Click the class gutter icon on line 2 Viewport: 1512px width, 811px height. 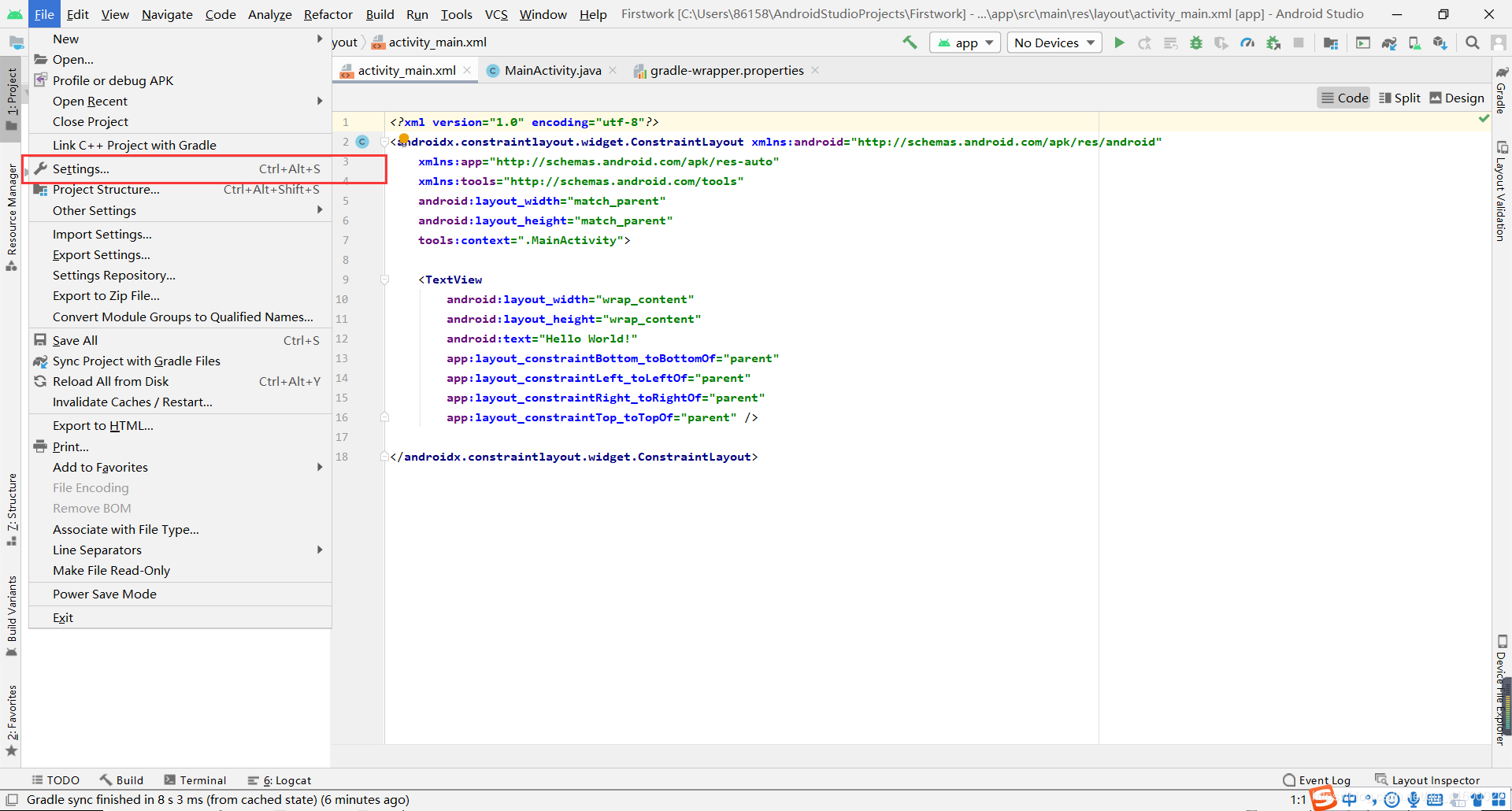click(x=362, y=142)
